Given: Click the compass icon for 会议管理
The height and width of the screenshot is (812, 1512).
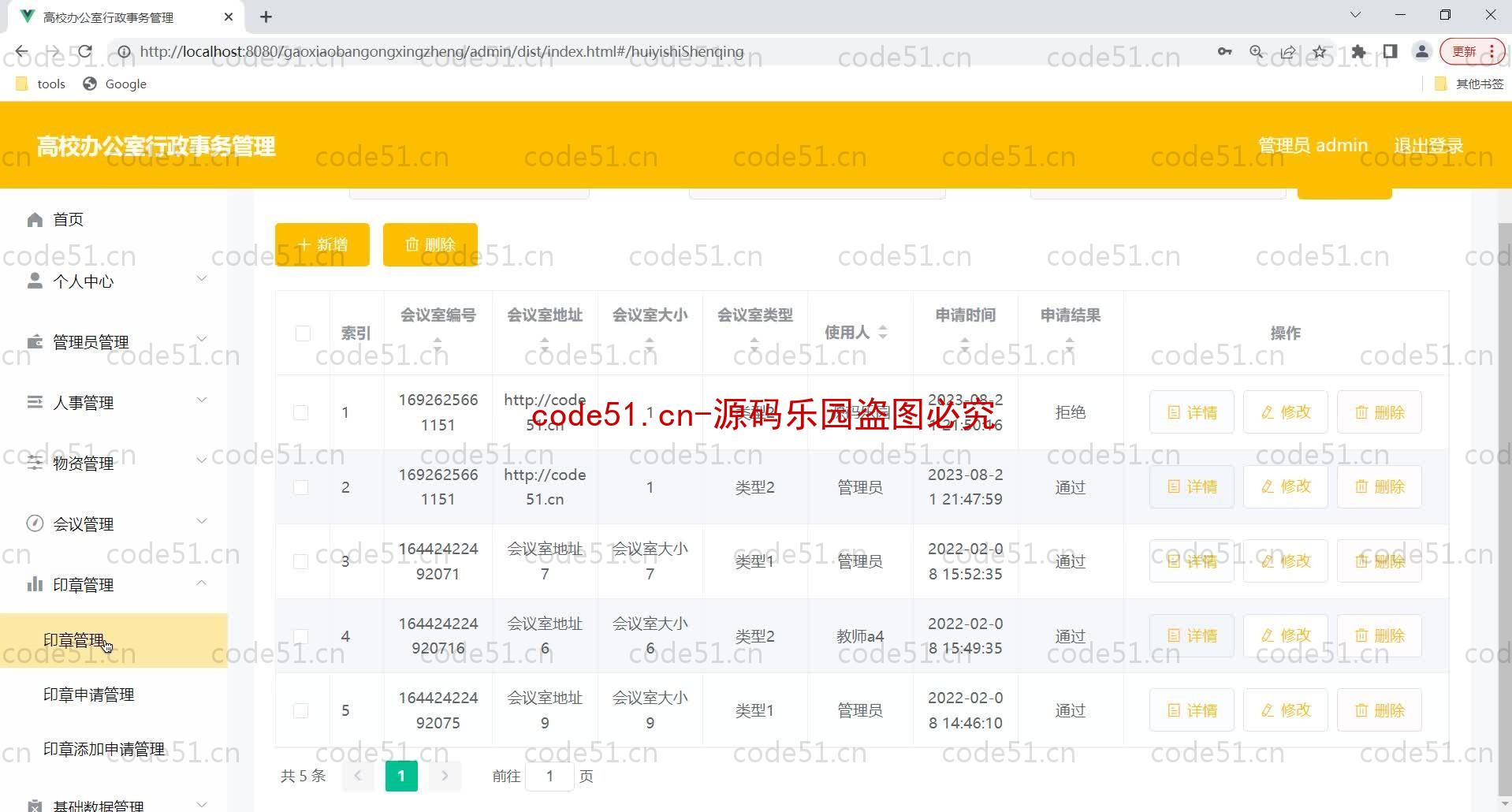Looking at the screenshot, I should point(35,523).
